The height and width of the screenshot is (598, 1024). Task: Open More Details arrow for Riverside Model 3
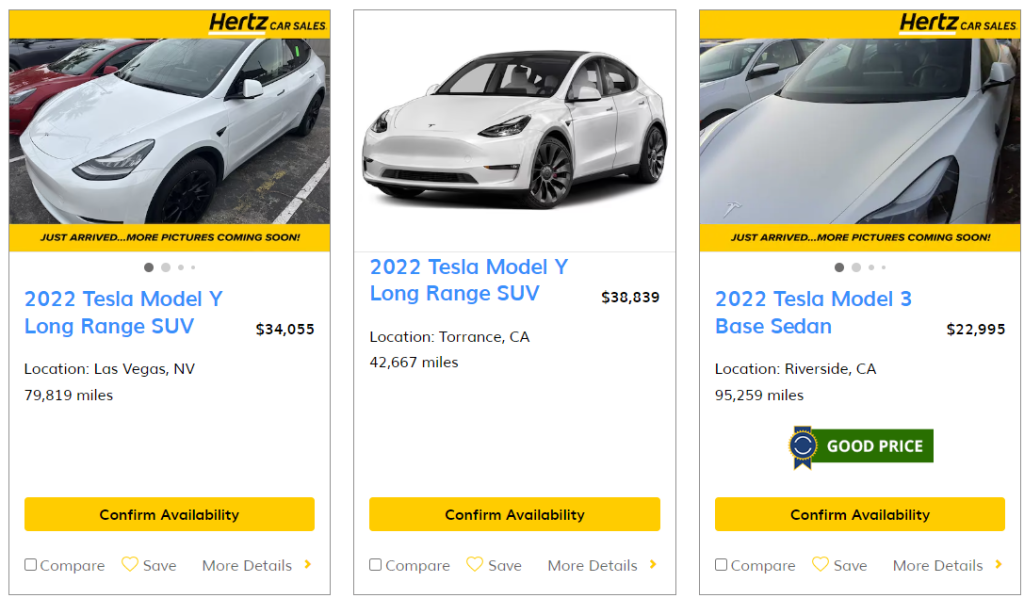[x=998, y=565]
